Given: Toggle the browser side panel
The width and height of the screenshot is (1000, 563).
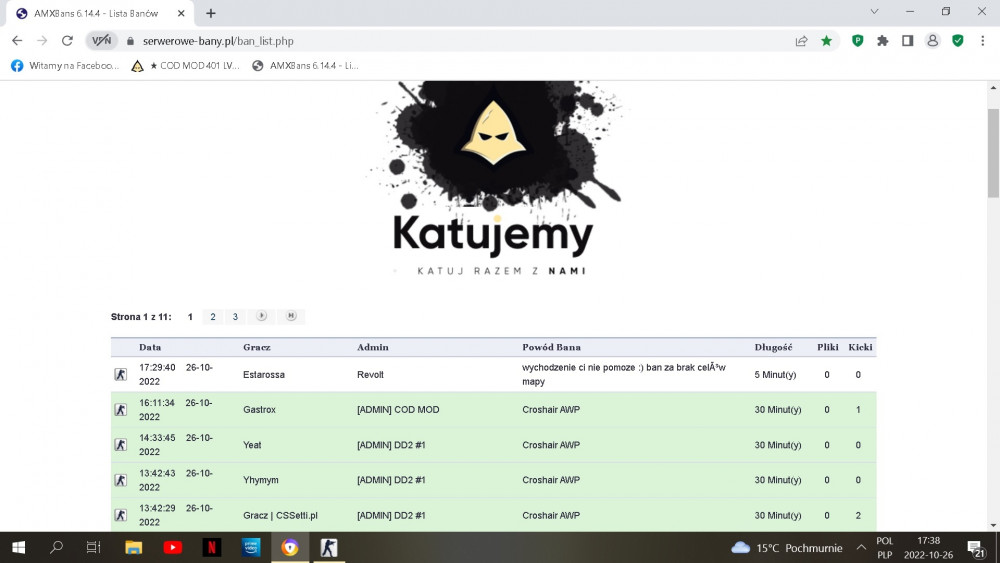Looking at the screenshot, I should pos(908,41).
